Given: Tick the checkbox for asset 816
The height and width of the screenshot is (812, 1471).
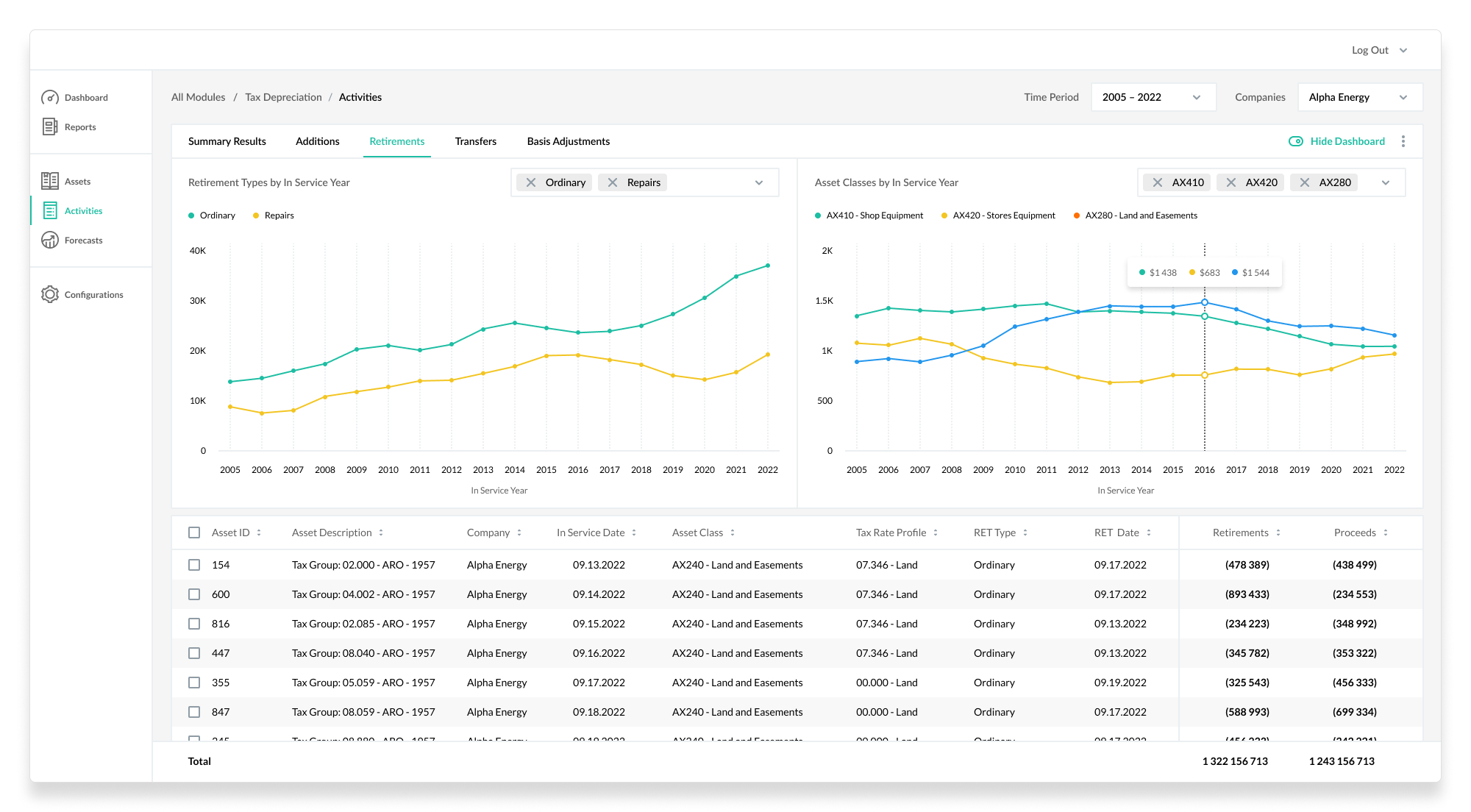Looking at the screenshot, I should tap(194, 624).
